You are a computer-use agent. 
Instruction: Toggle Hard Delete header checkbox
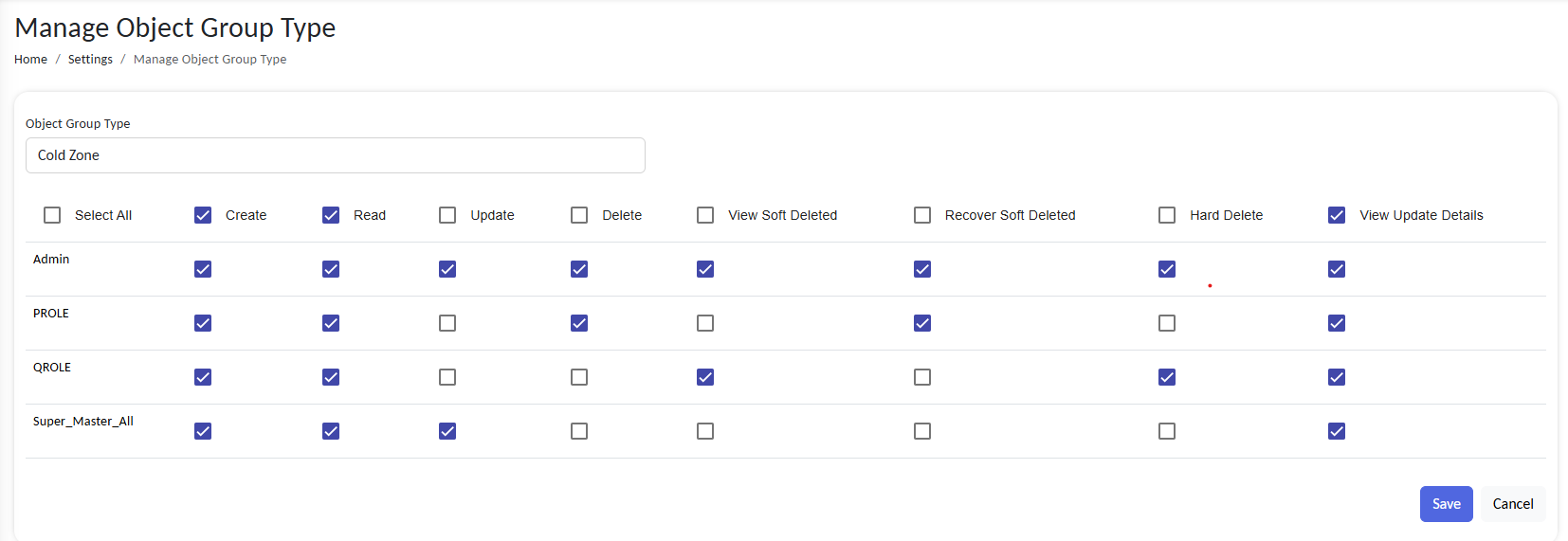[x=1167, y=215]
